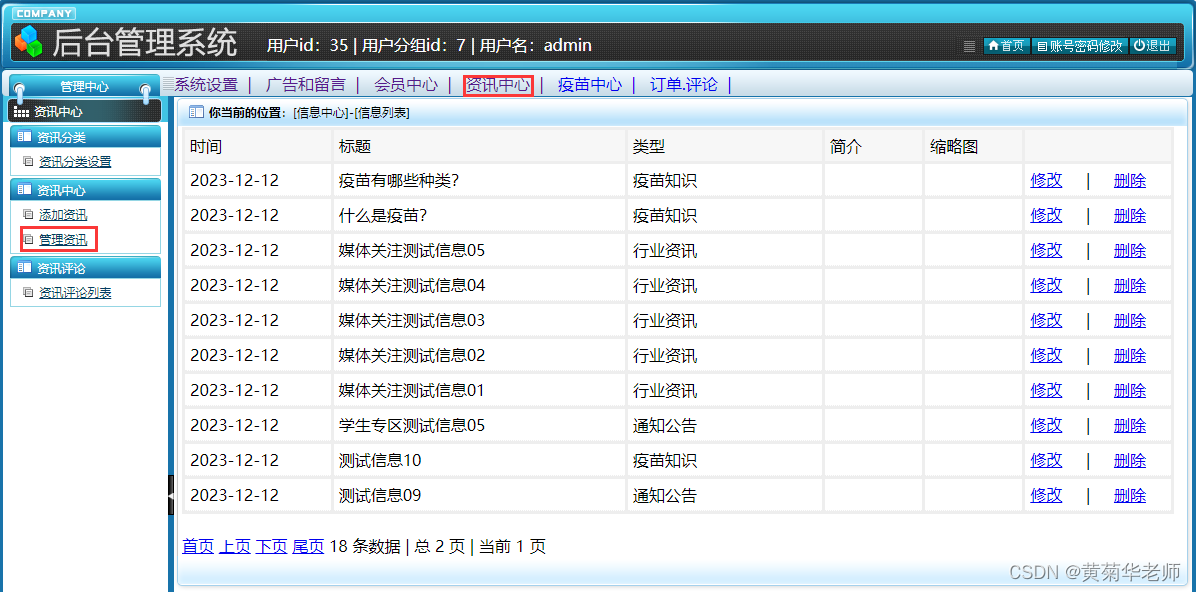Click the icon beside 资讯评论列表
The image size is (1196, 592).
click(x=28, y=292)
